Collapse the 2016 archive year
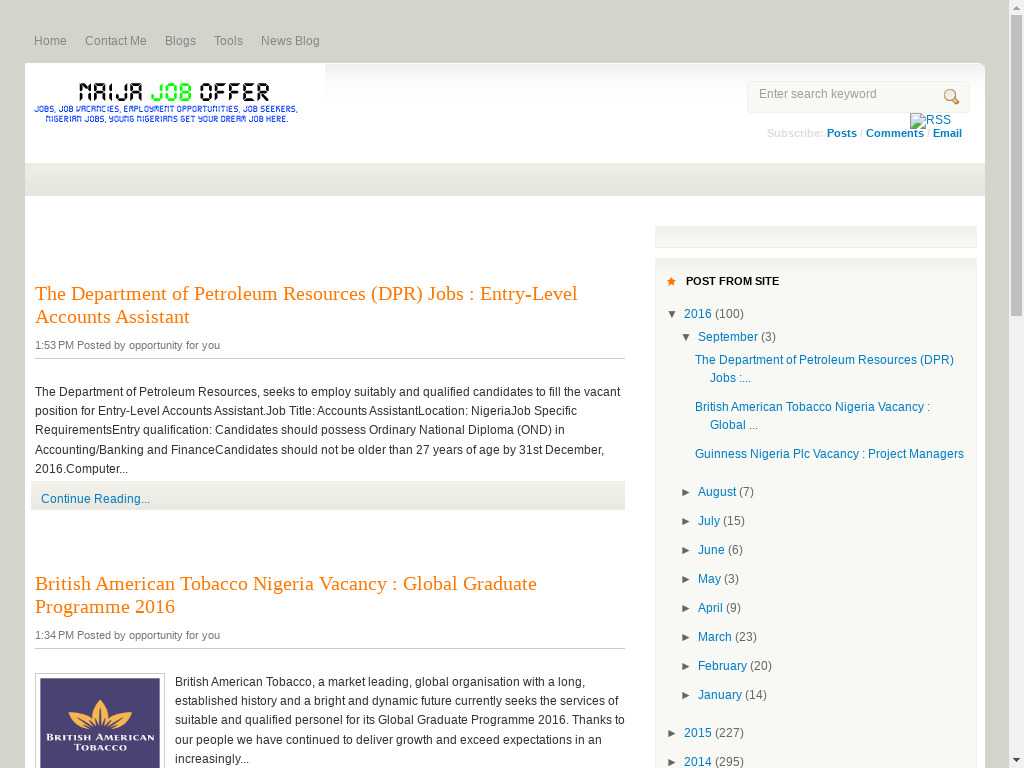 pyautogui.click(x=673, y=314)
